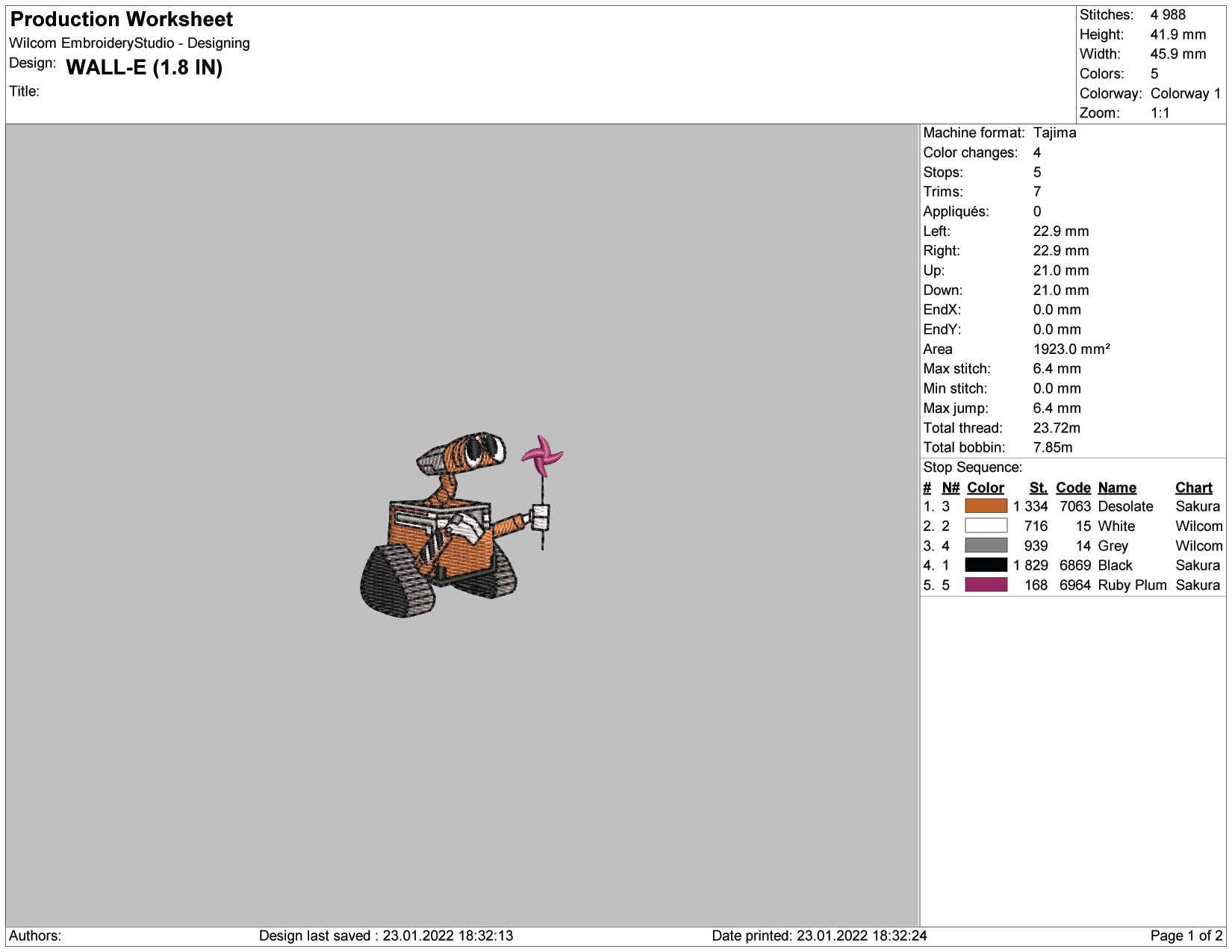Click the St. column header
The height and width of the screenshot is (952, 1232).
pos(1038,488)
